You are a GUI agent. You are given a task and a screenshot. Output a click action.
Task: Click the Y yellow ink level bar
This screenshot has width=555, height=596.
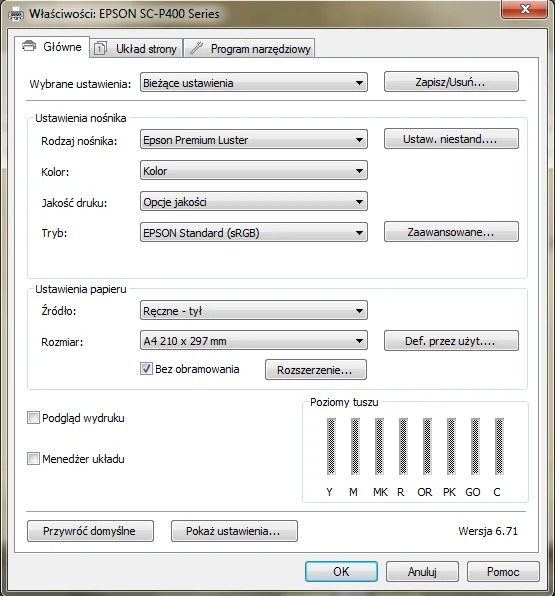331,446
